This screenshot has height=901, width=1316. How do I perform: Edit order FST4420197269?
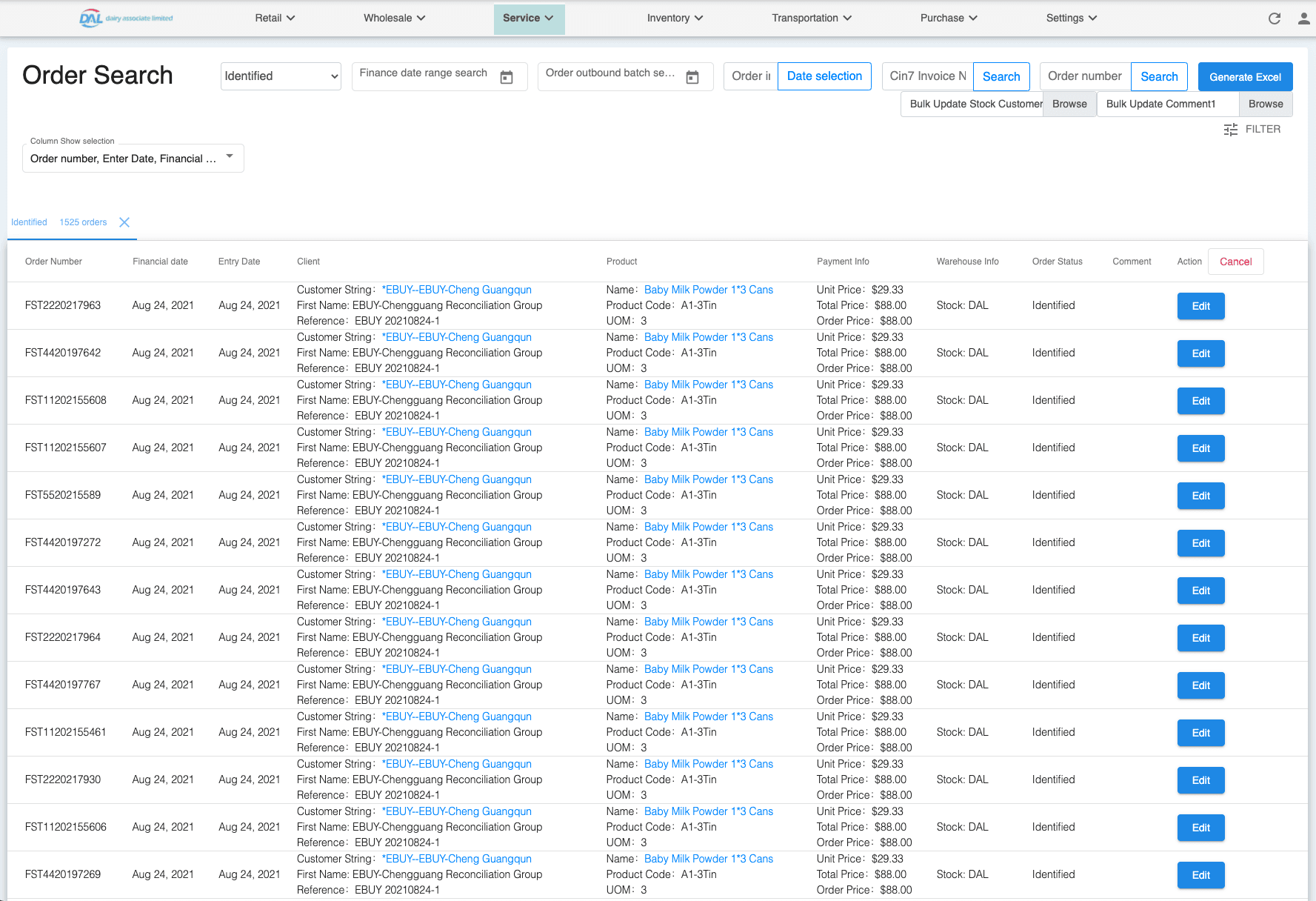(1200, 875)
